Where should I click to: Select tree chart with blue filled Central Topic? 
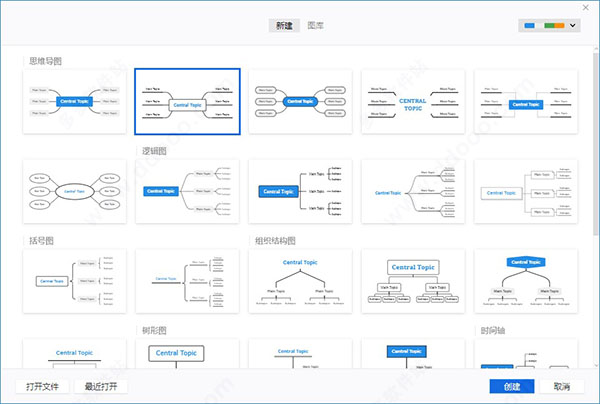point(413,354)
